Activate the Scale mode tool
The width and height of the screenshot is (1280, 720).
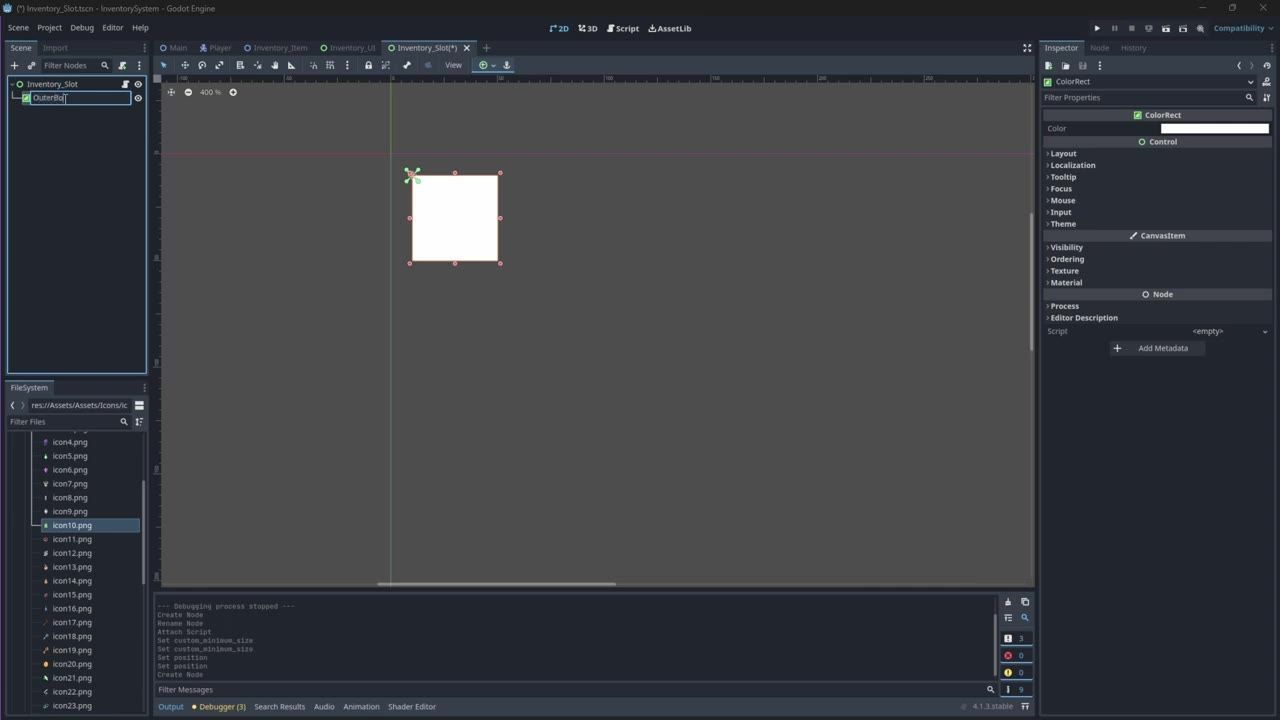click(x=220, y=65)
